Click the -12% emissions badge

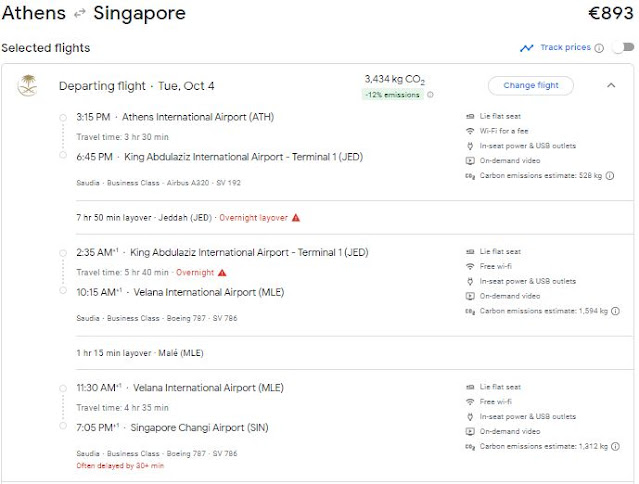392,95
